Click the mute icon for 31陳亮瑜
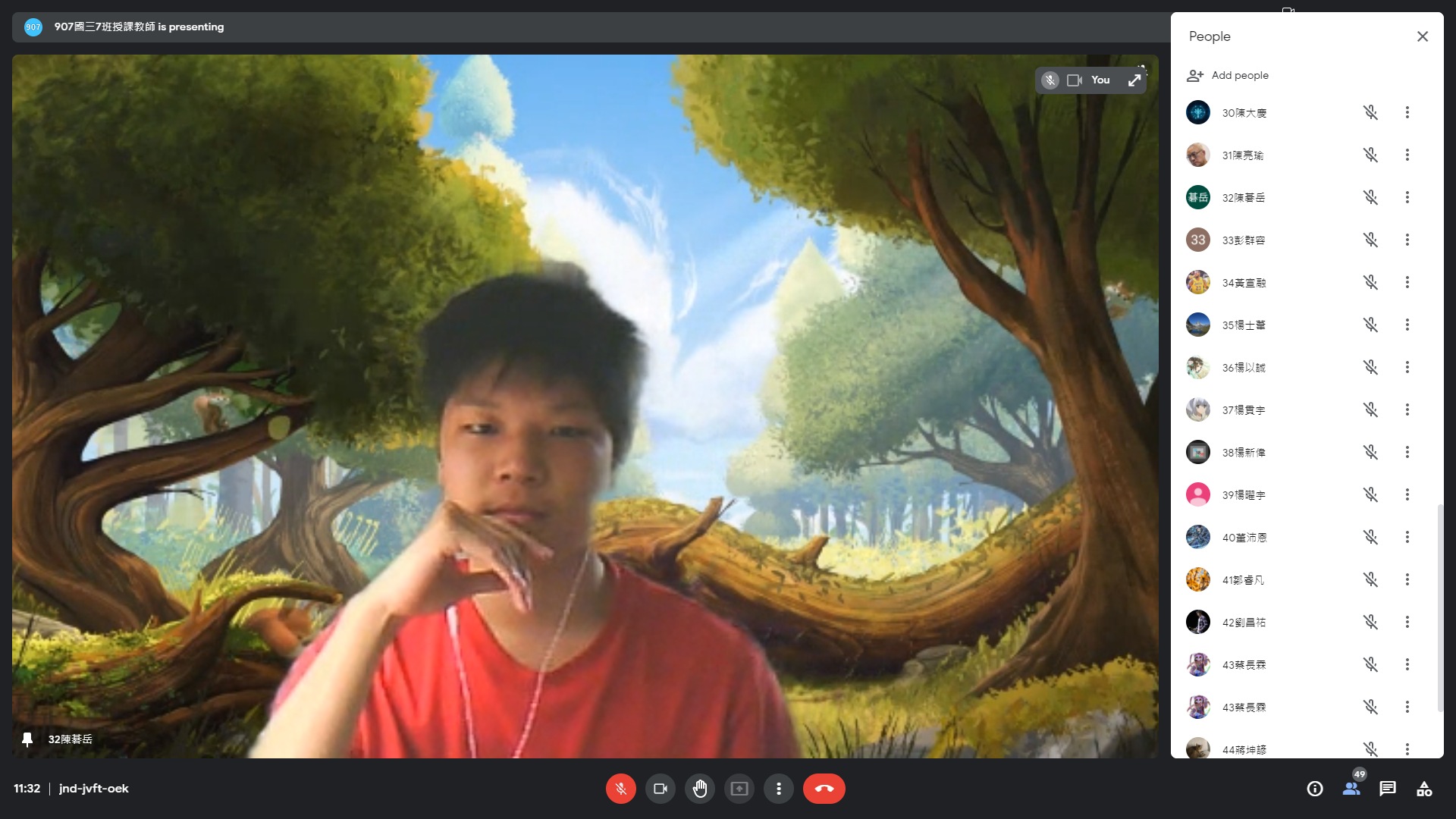This screenshot has height=819, width=1456. tap(1370, 155)
